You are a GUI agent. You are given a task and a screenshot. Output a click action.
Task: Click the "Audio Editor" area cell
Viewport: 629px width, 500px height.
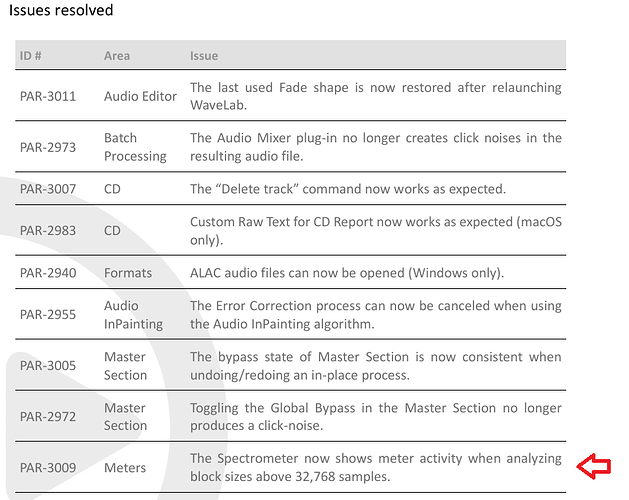coord(140,96)
